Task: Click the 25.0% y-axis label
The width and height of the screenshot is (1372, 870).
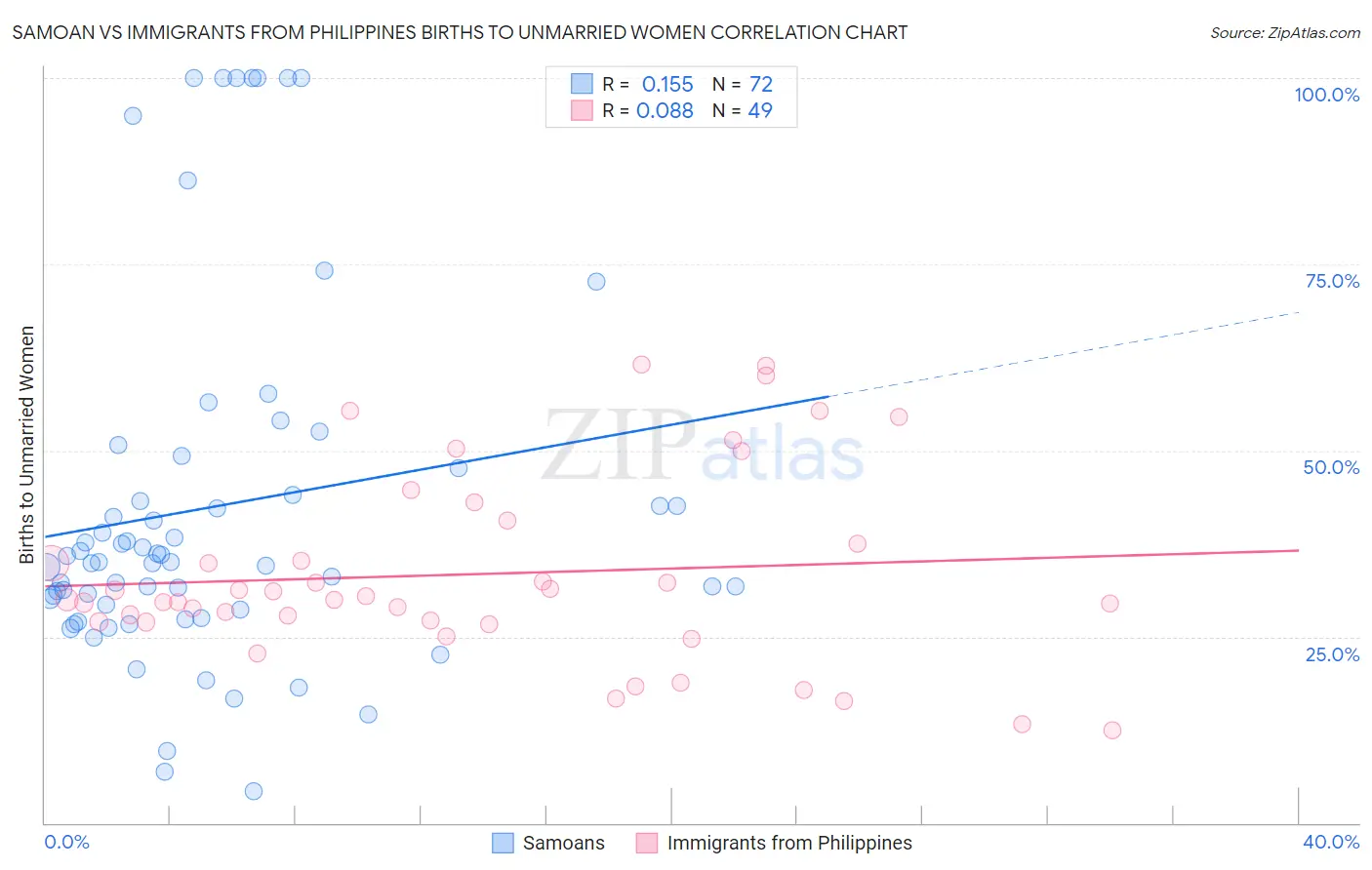Action: point(1332,653)
